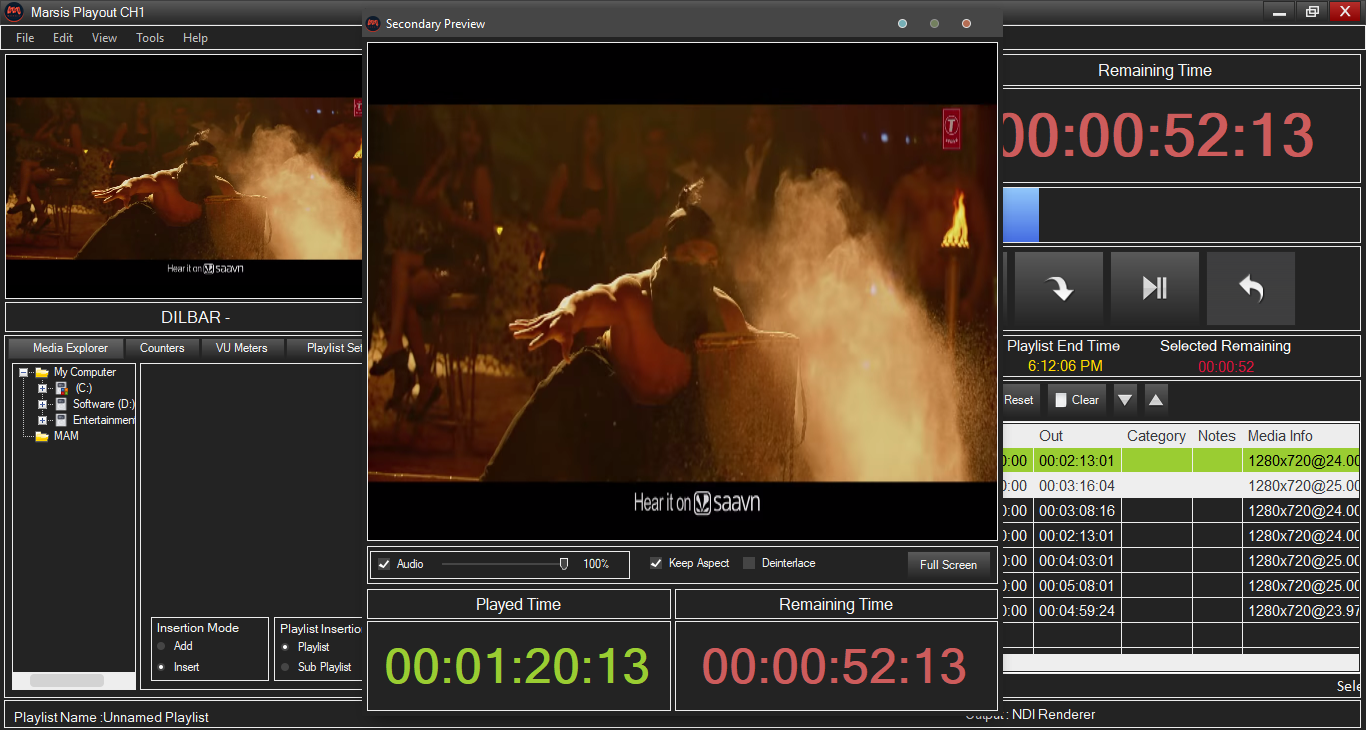
Task: Click the Secondary Preview window logo icon
Action: [373, 23]
